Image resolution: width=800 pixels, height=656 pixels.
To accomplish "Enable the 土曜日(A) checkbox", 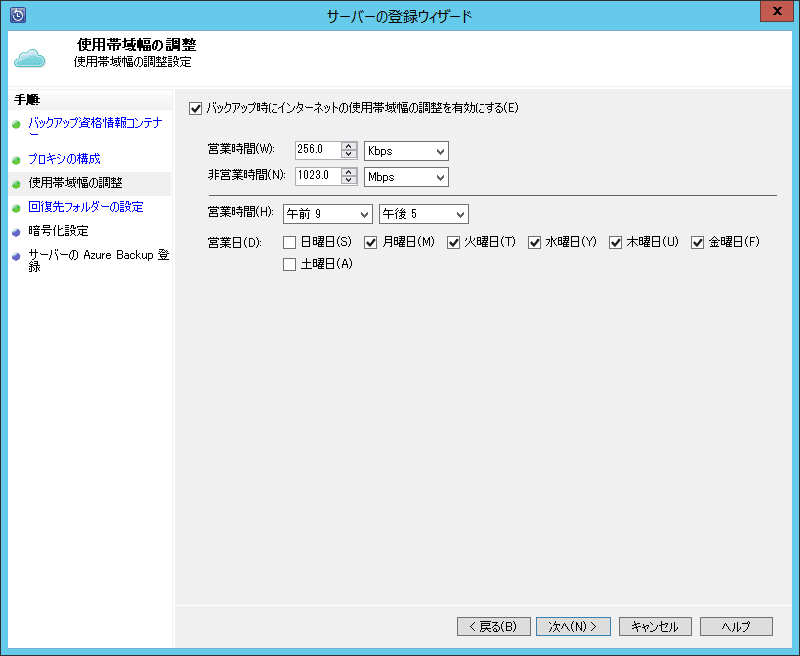I will 289,264.
